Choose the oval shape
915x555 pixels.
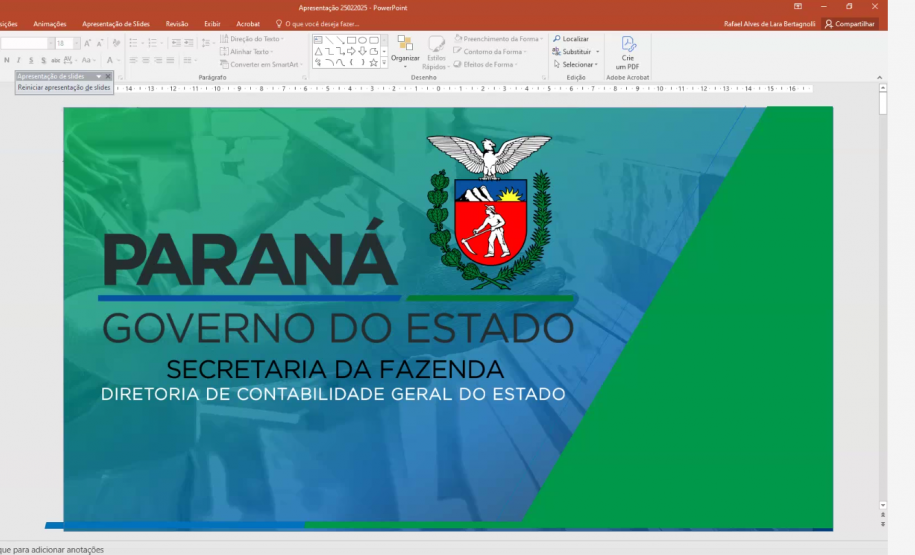pyautogui.click(x=362, y=40)
